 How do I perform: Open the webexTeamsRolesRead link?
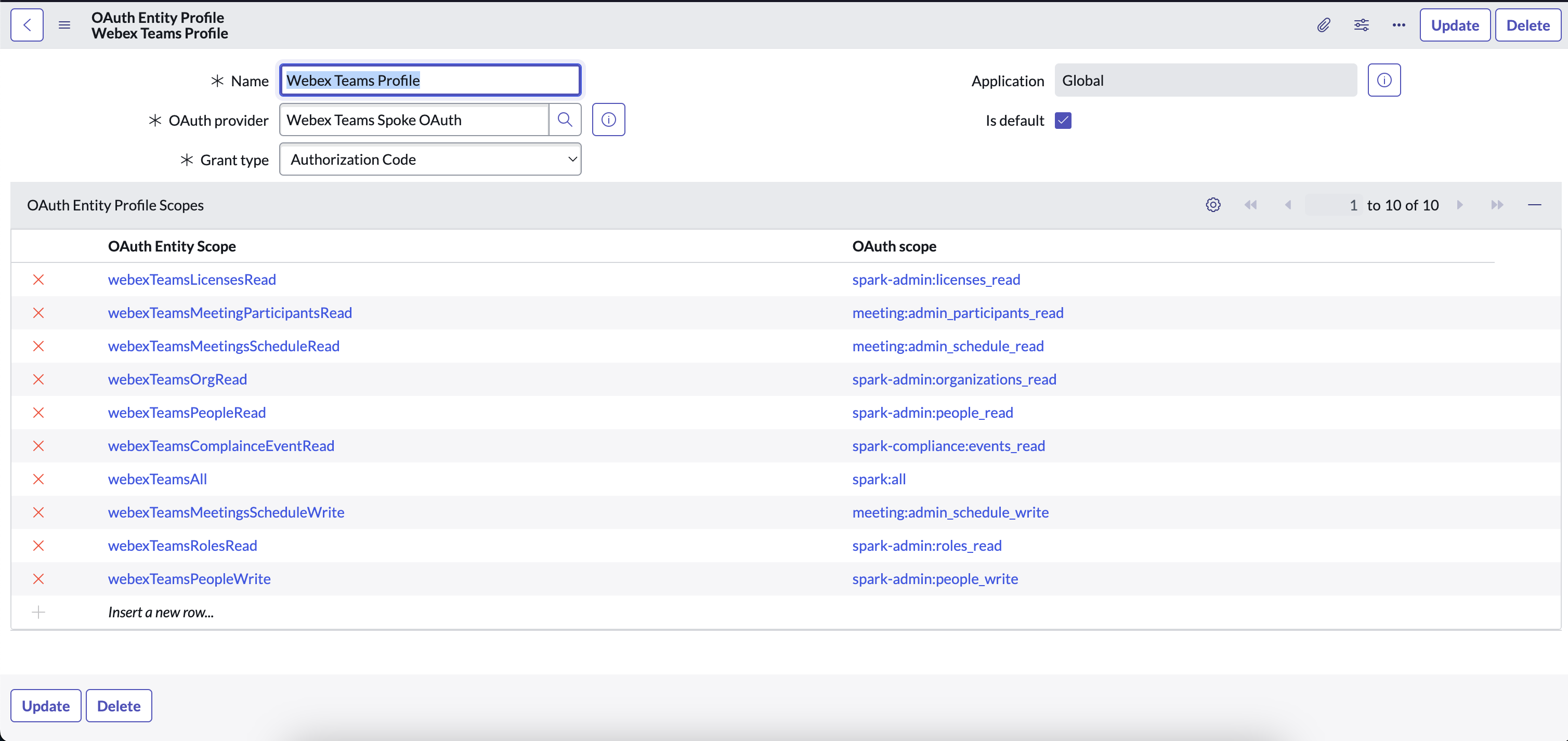[x=182, y=546]
